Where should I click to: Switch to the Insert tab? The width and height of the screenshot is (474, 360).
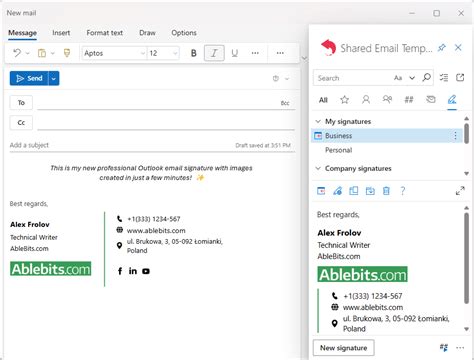coord(61,33)
